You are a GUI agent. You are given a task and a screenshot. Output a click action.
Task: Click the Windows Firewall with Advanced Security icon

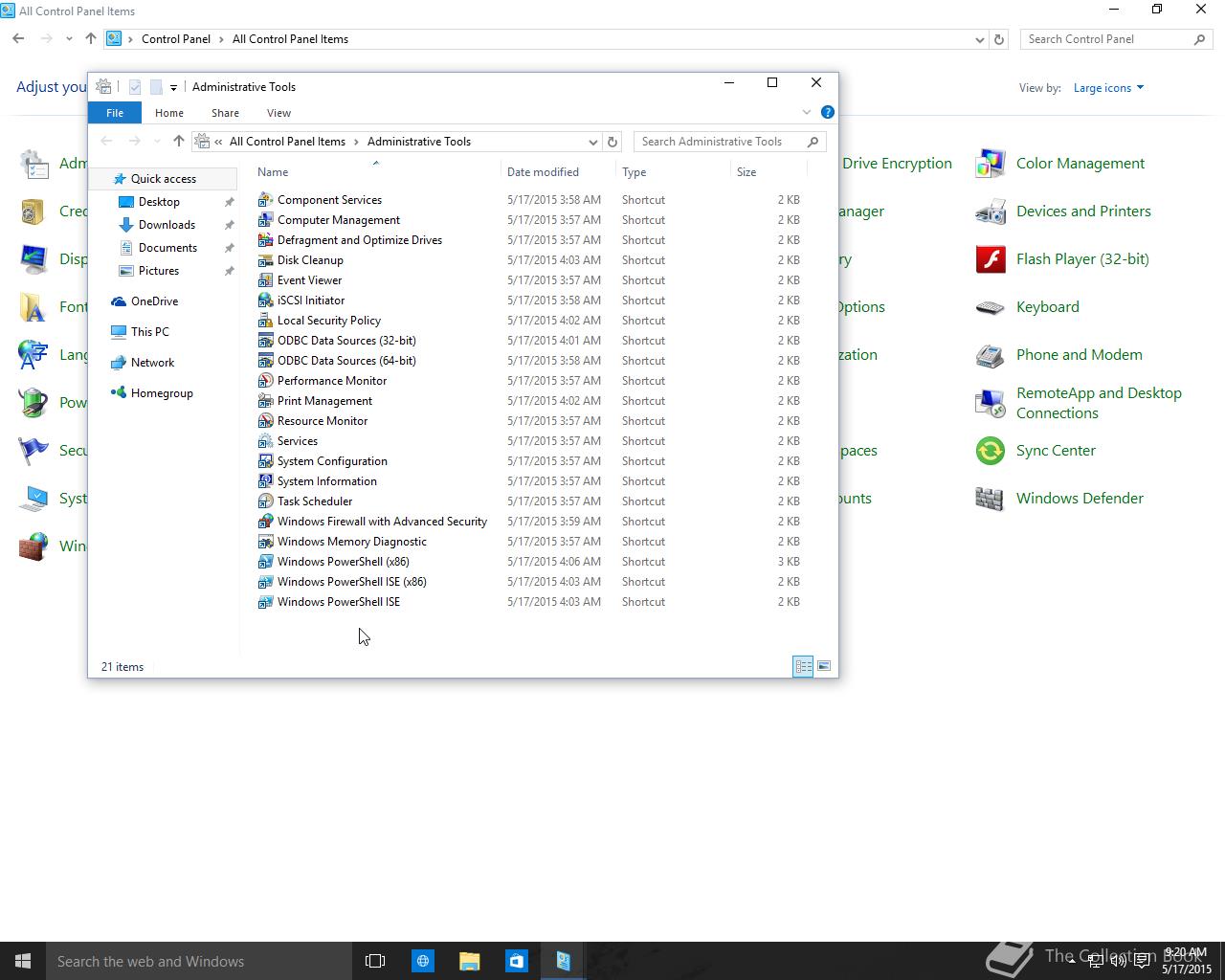266,522
